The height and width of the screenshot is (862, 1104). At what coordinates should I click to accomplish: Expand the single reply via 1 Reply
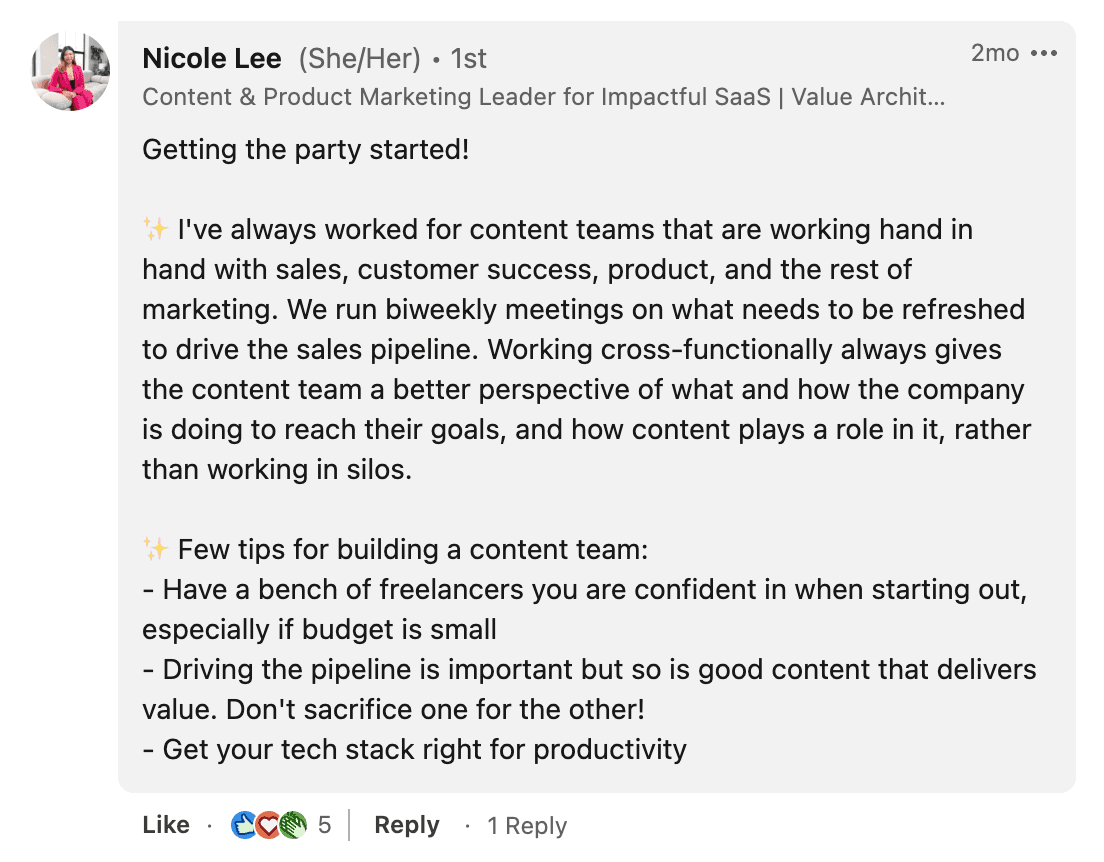coord(526,826)
